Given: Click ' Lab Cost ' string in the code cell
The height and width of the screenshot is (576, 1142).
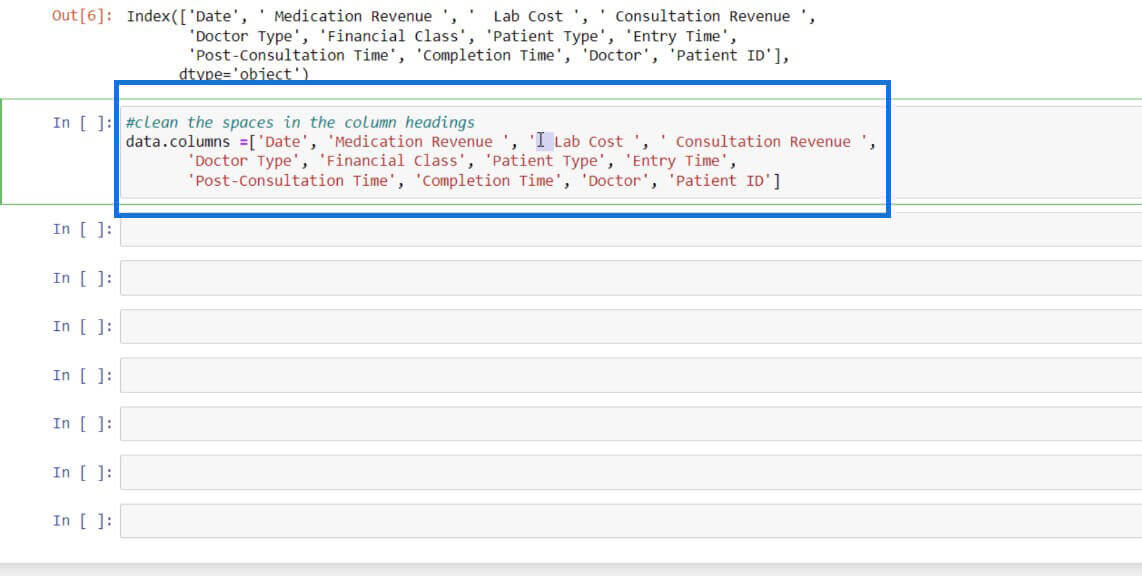Looking at the screenshot, I should click(588, 142).
